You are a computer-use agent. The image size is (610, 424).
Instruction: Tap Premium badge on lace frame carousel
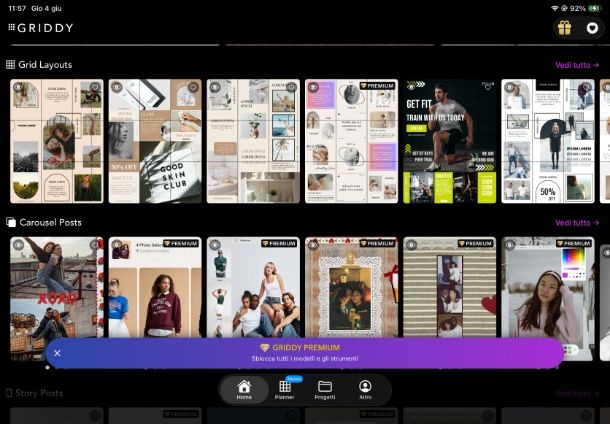click(x=377, y=244)
